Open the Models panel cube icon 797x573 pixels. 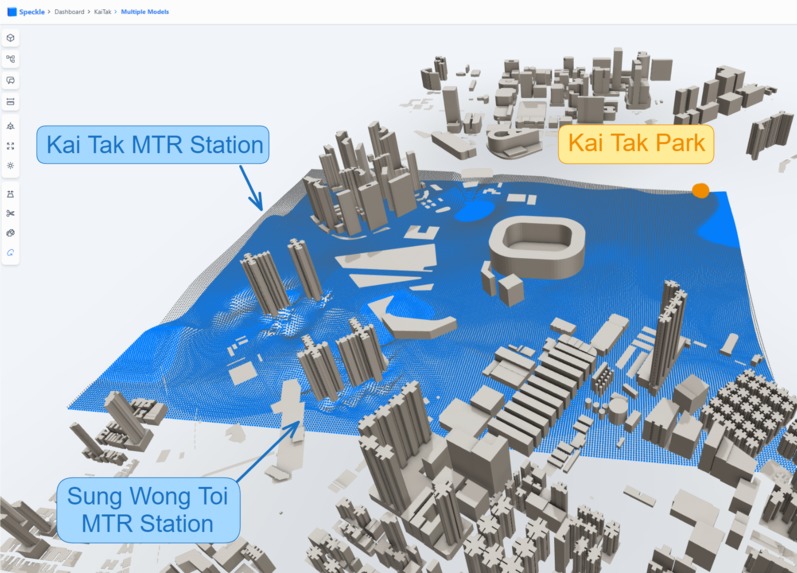10,38
